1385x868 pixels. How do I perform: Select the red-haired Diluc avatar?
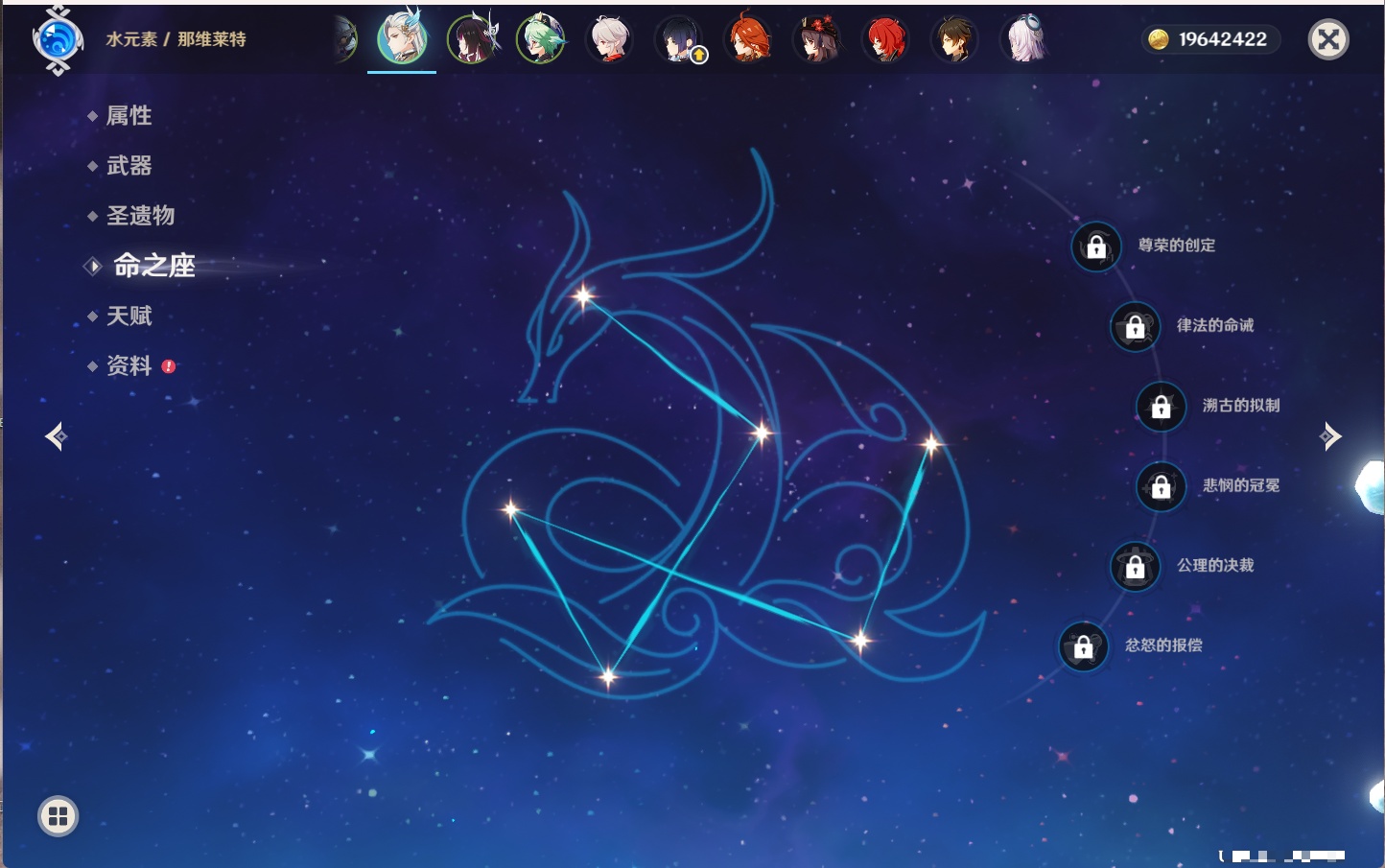[x=885, y=40]
